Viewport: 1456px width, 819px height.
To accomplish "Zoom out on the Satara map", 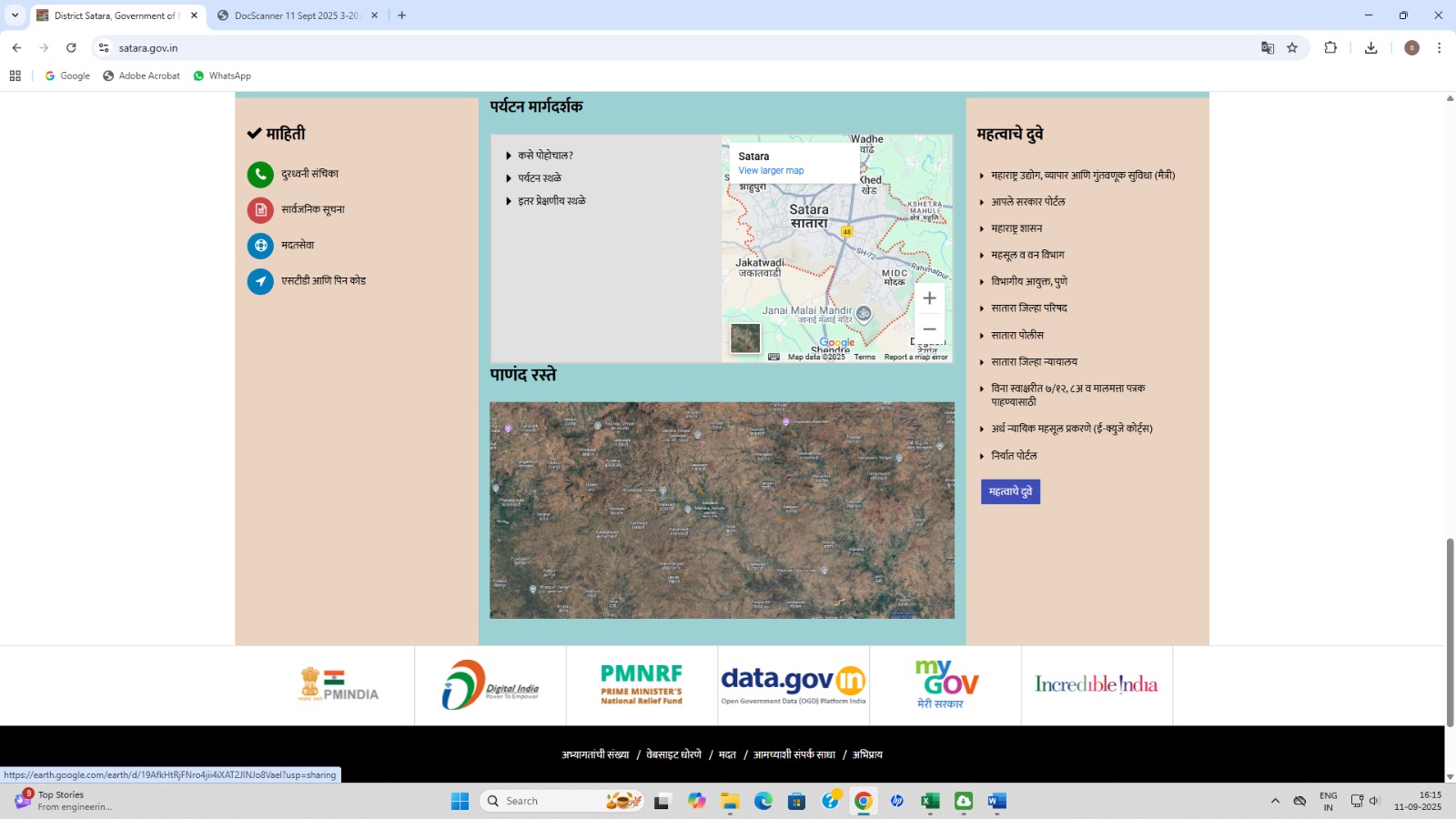I will [929, 329].
